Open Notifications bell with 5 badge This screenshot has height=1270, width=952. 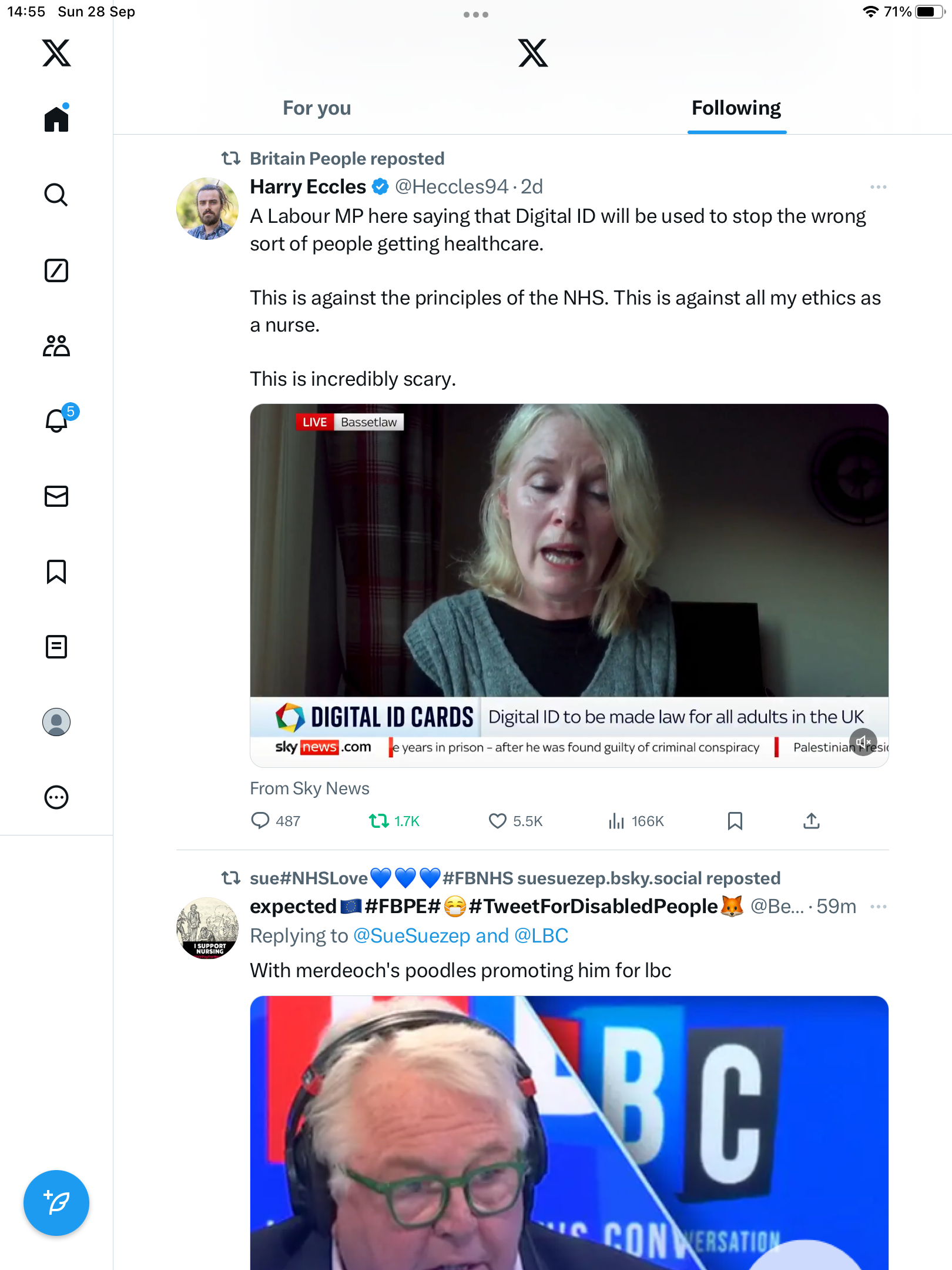(58, 420)
